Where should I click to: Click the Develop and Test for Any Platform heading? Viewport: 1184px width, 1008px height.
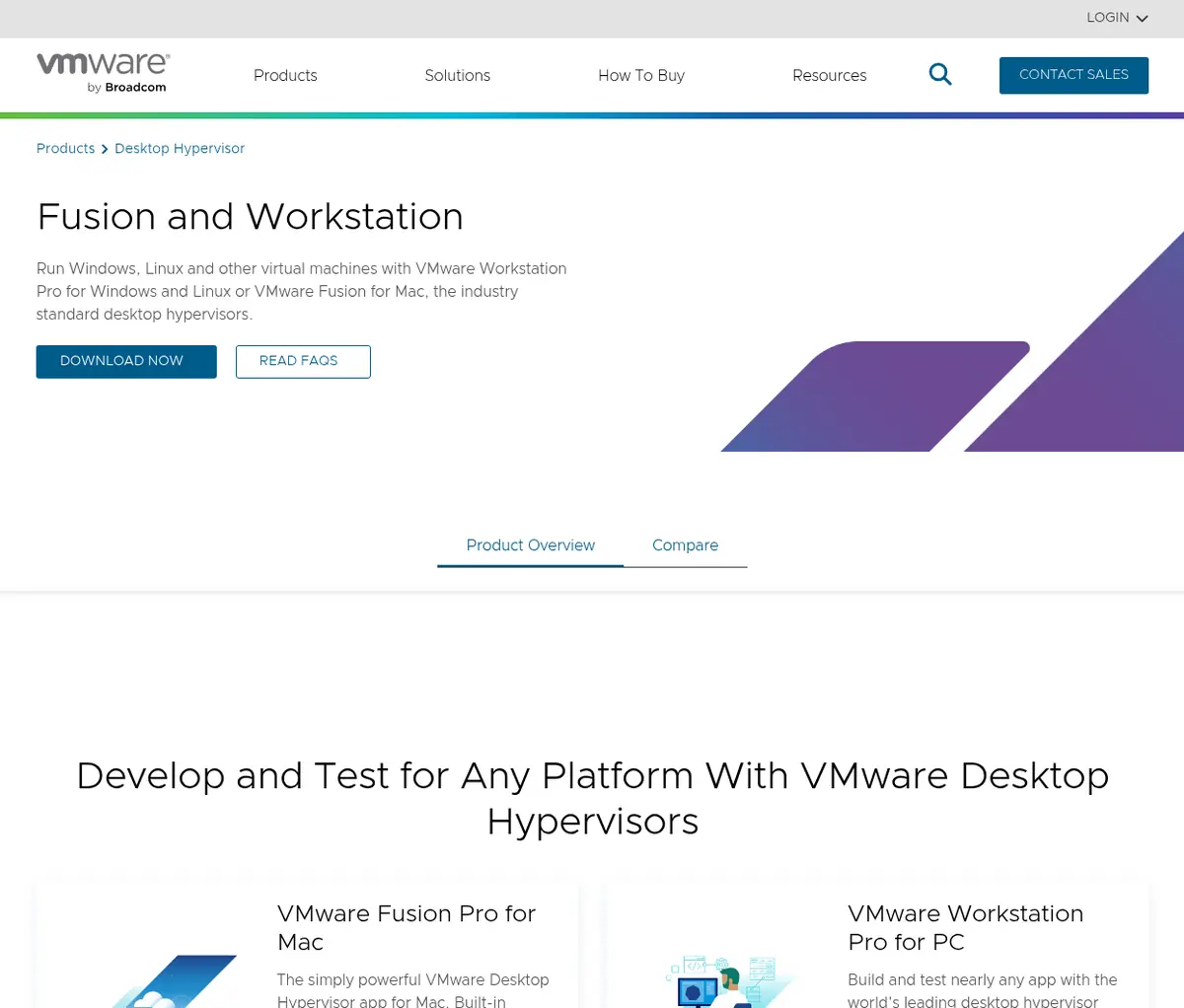click(592, 798)
